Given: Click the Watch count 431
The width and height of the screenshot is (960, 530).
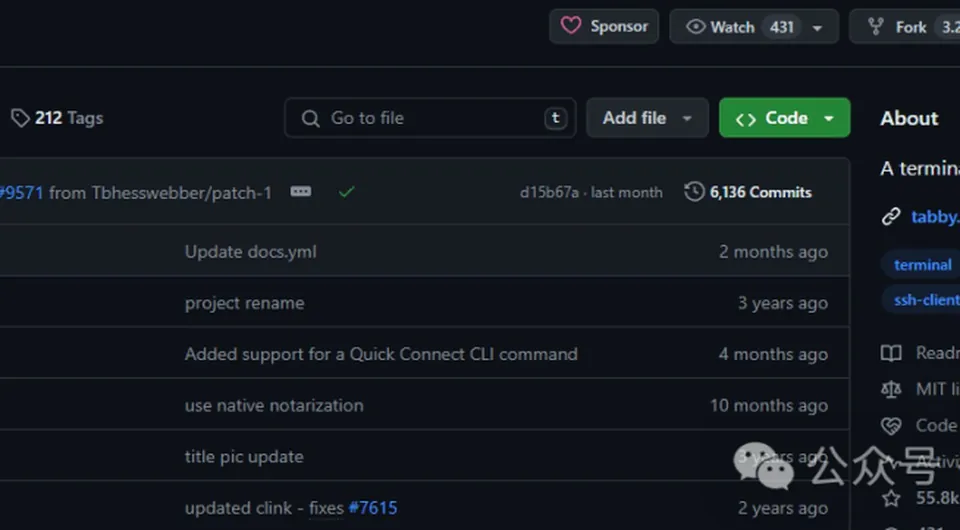Looking at the screenshot, I should 782,27.
